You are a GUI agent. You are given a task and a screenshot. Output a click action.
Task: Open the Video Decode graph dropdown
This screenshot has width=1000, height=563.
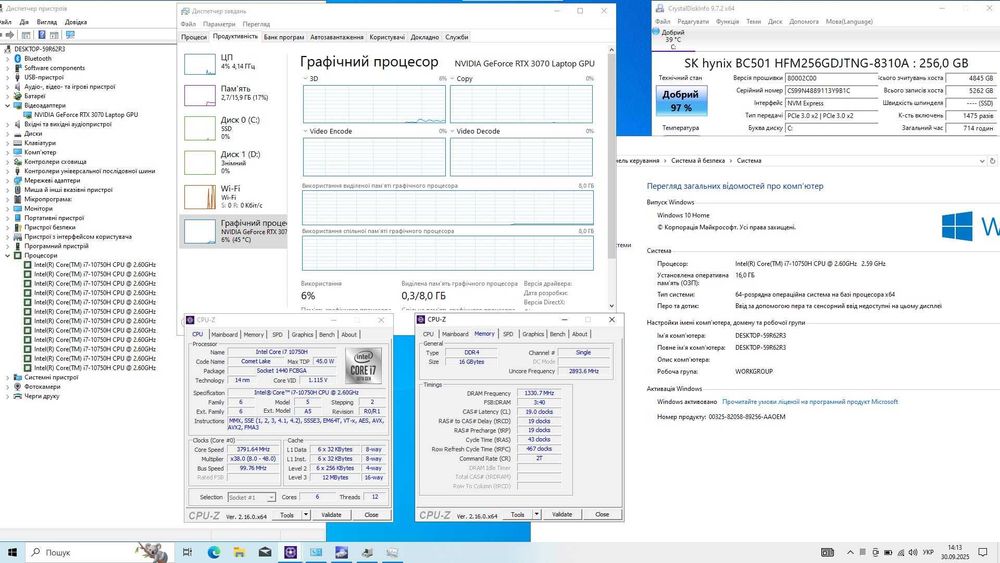[452, 131]
